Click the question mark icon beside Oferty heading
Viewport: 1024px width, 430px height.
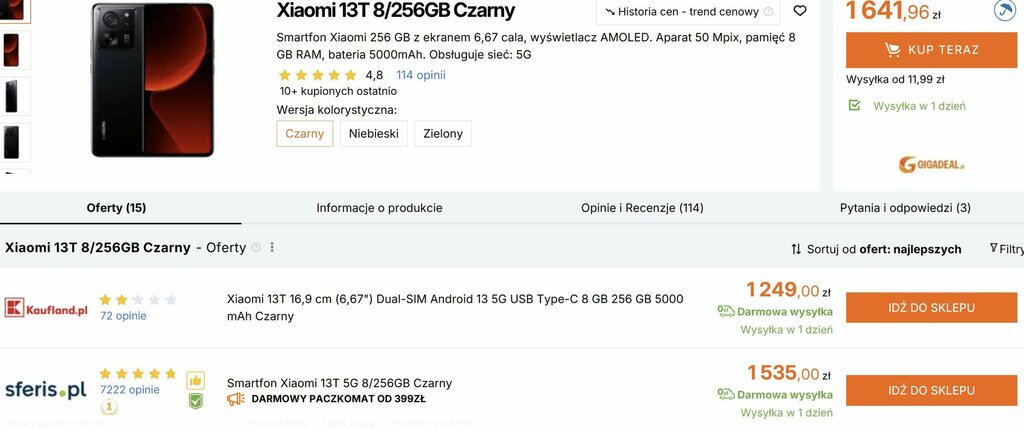coord(256,248)
